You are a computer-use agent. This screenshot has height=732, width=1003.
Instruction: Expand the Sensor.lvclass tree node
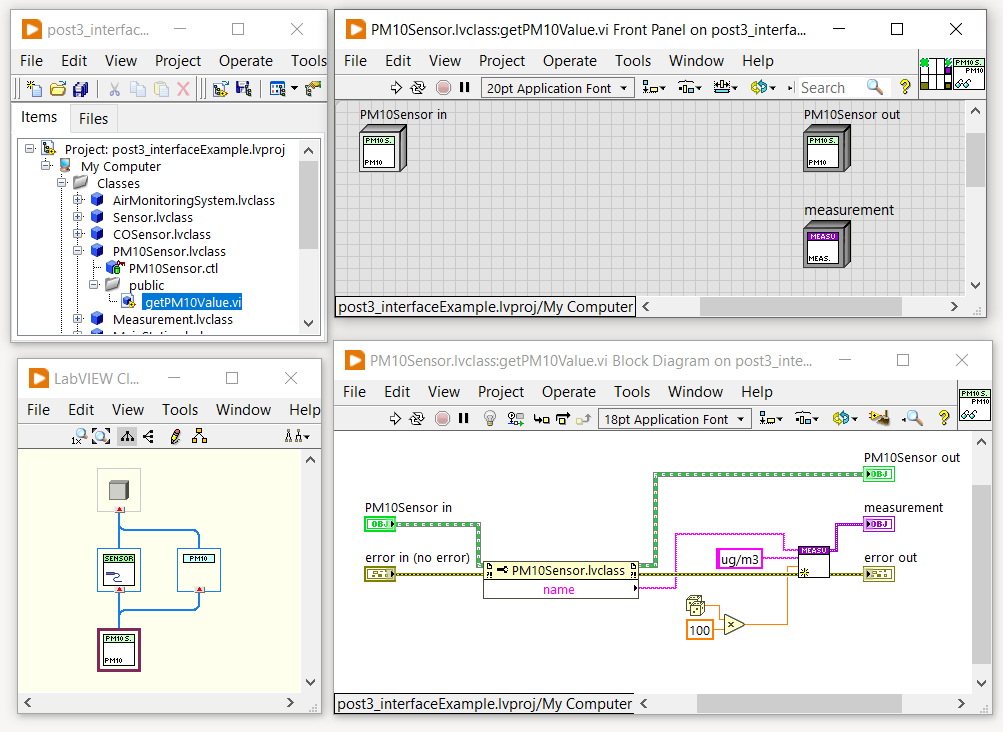78,217
